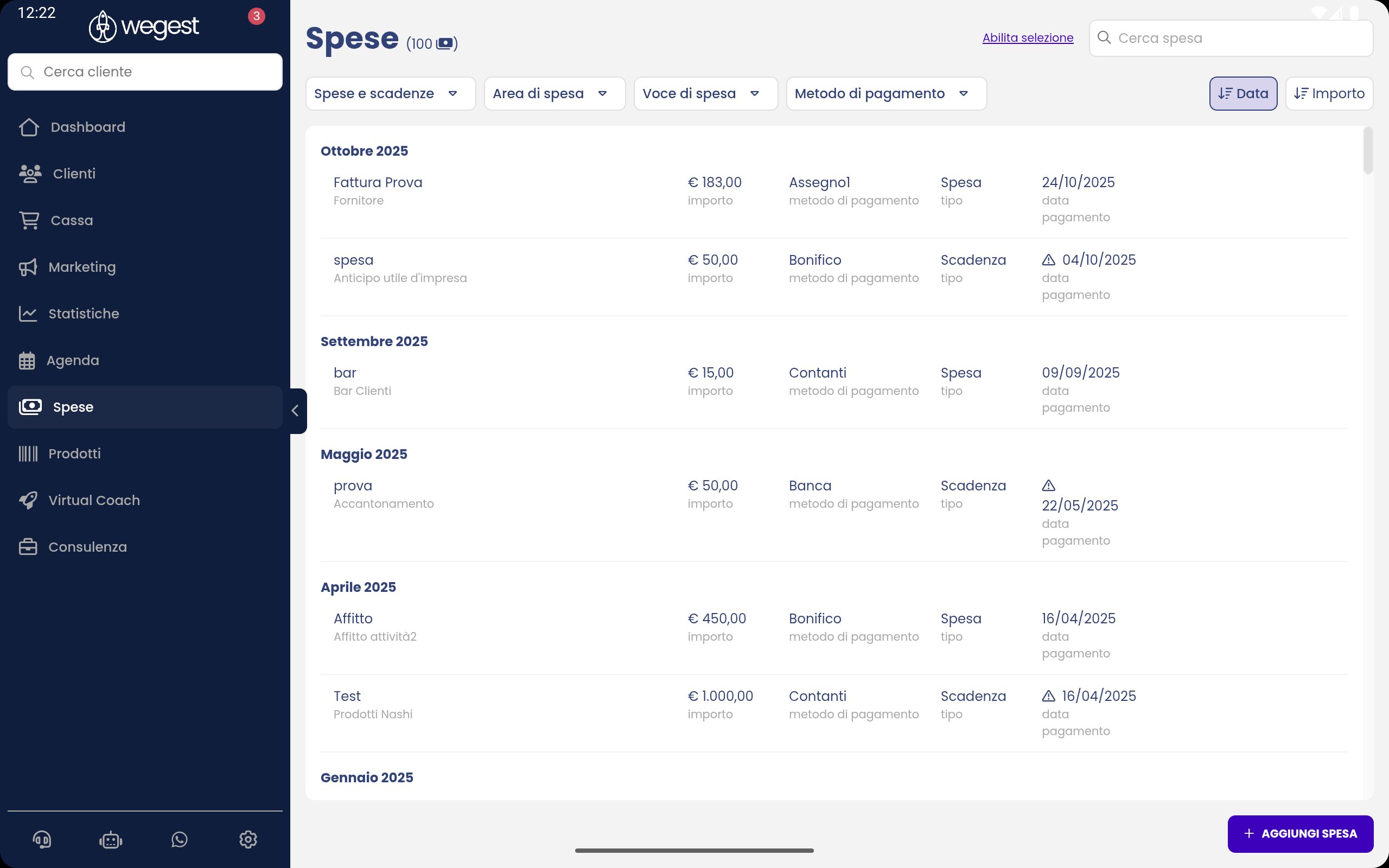Click the warning icon on the prova expense
Viewport: 1389px width, 868px height.
click(1048, 486)
